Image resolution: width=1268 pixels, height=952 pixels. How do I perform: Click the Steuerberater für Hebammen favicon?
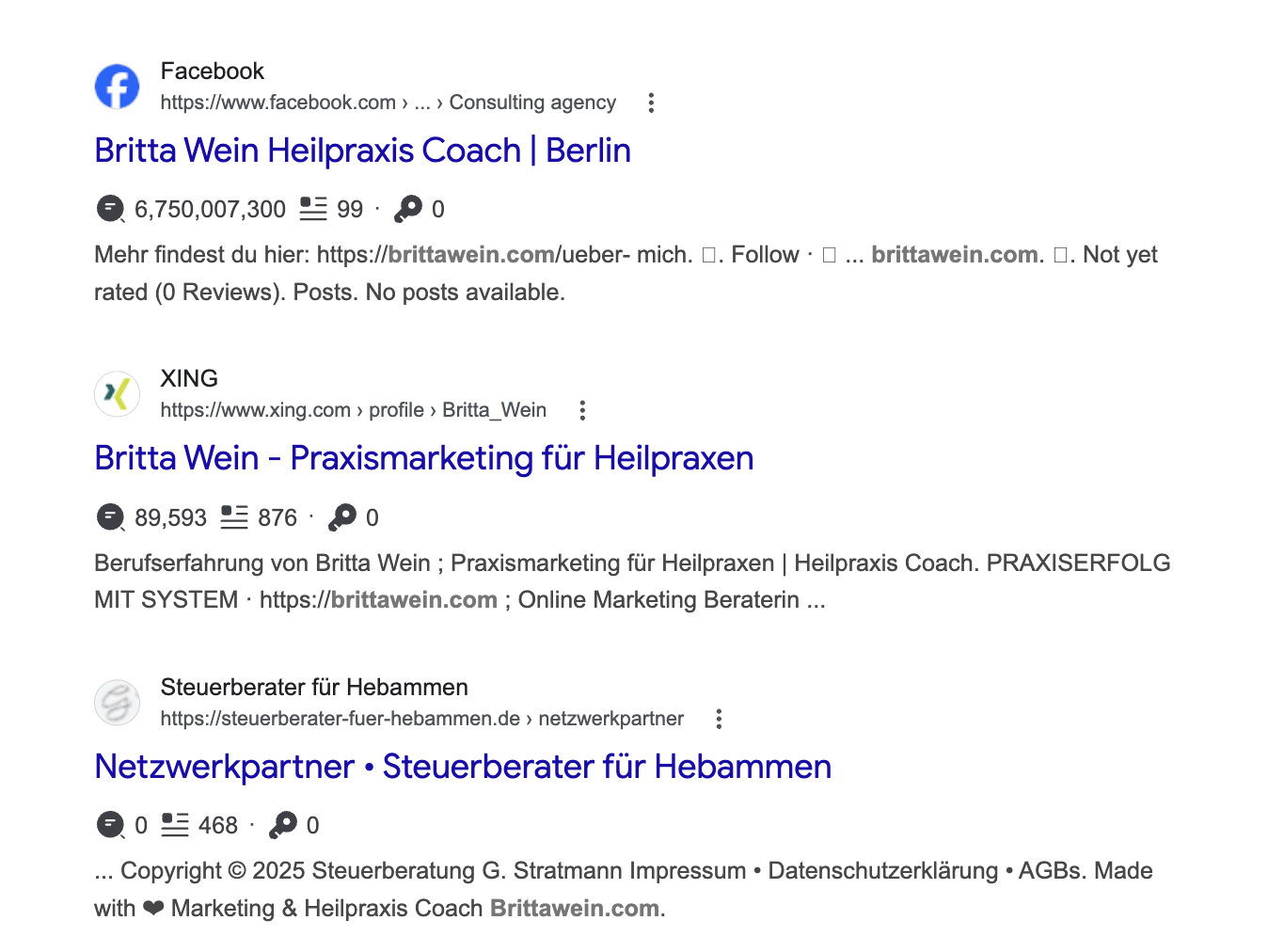117,702
